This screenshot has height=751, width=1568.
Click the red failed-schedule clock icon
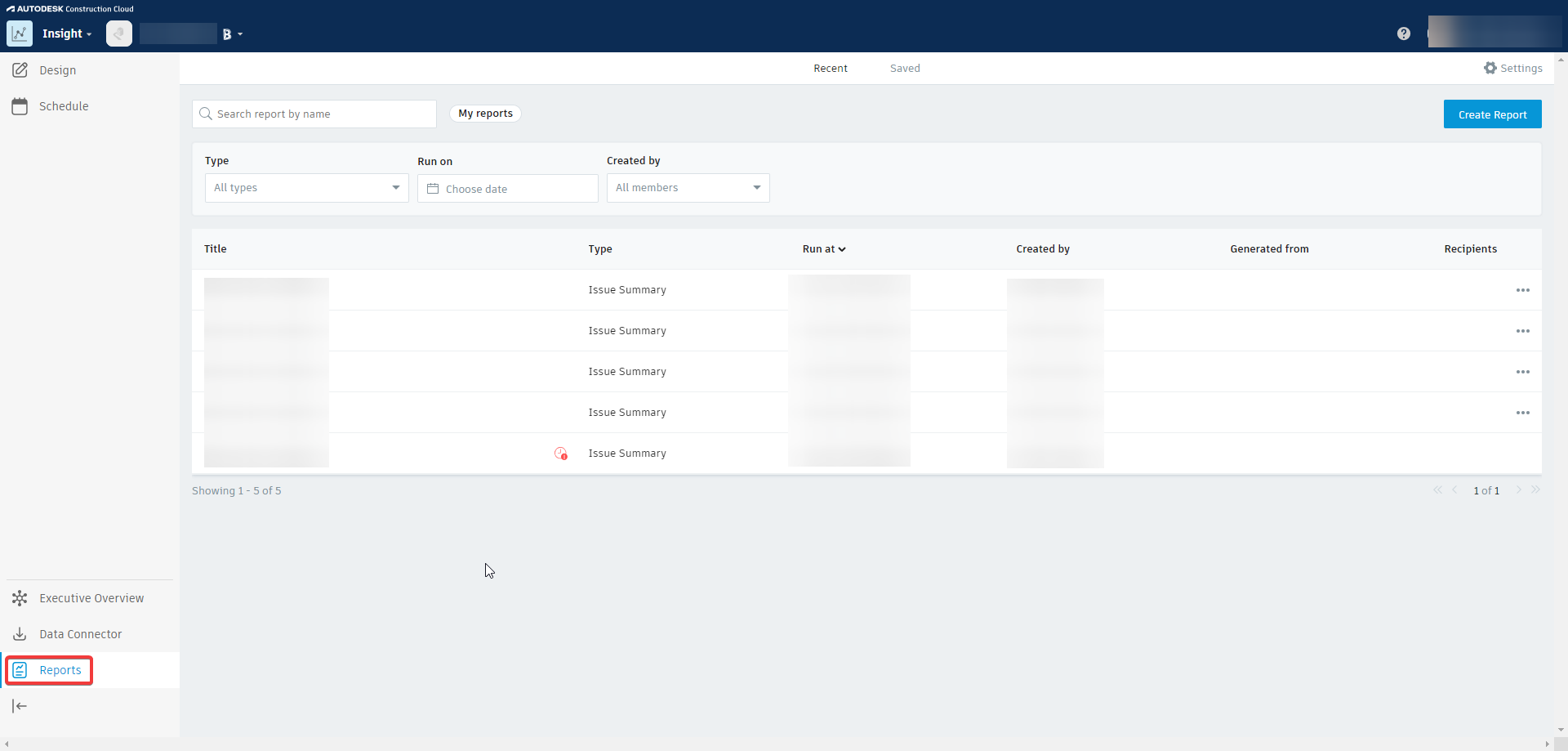tap(560, 453)
